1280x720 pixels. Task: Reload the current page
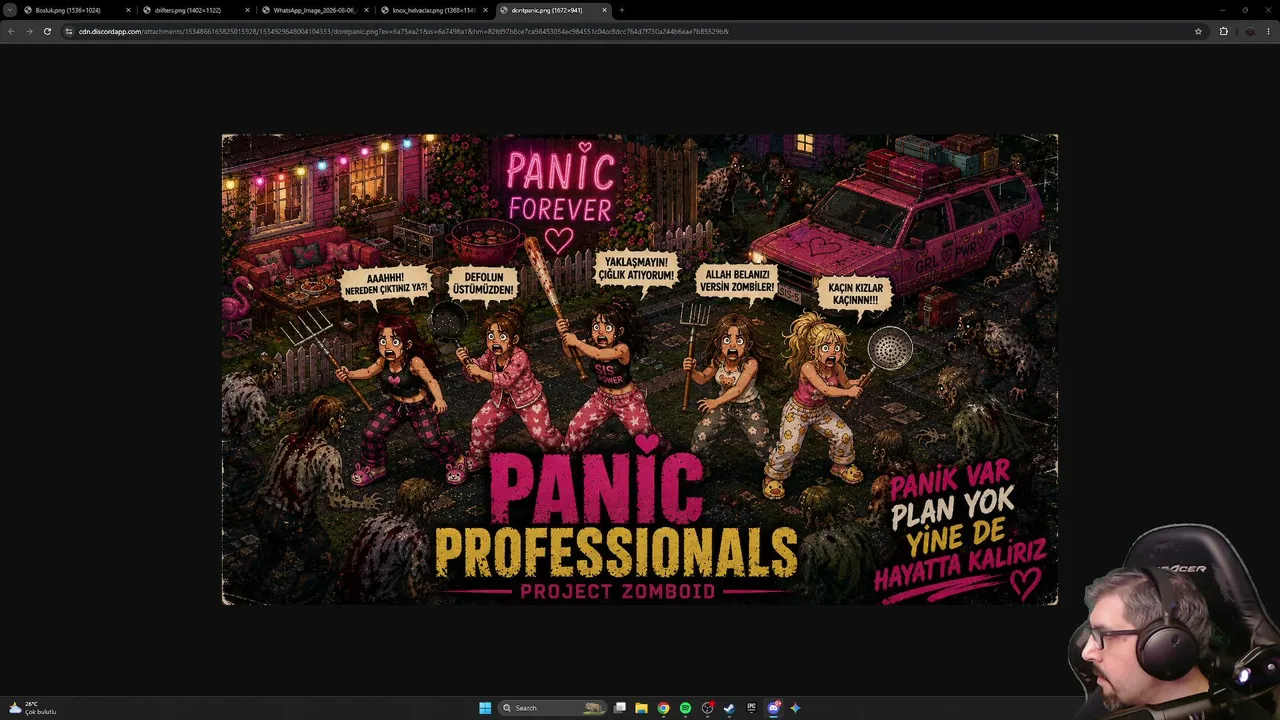coord(47,31)
